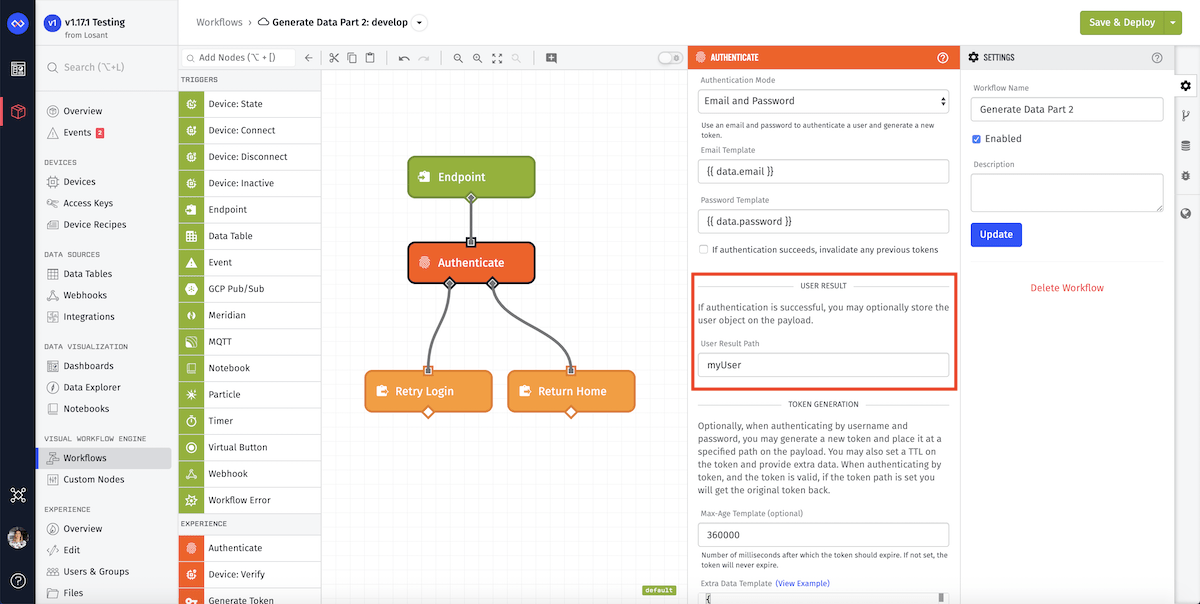This screenshot has height=604, width=1200.
Task: Focus the Max-Age Template field
Action: 823,535
